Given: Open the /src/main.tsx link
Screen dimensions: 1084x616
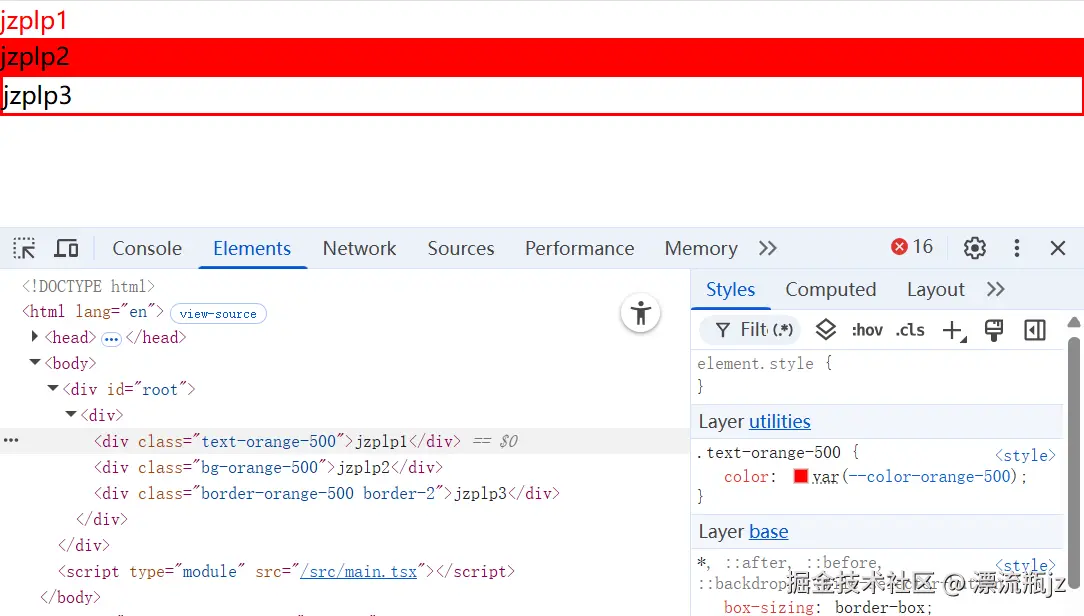Looking at the screenshot, I should [x=359, y=572].
